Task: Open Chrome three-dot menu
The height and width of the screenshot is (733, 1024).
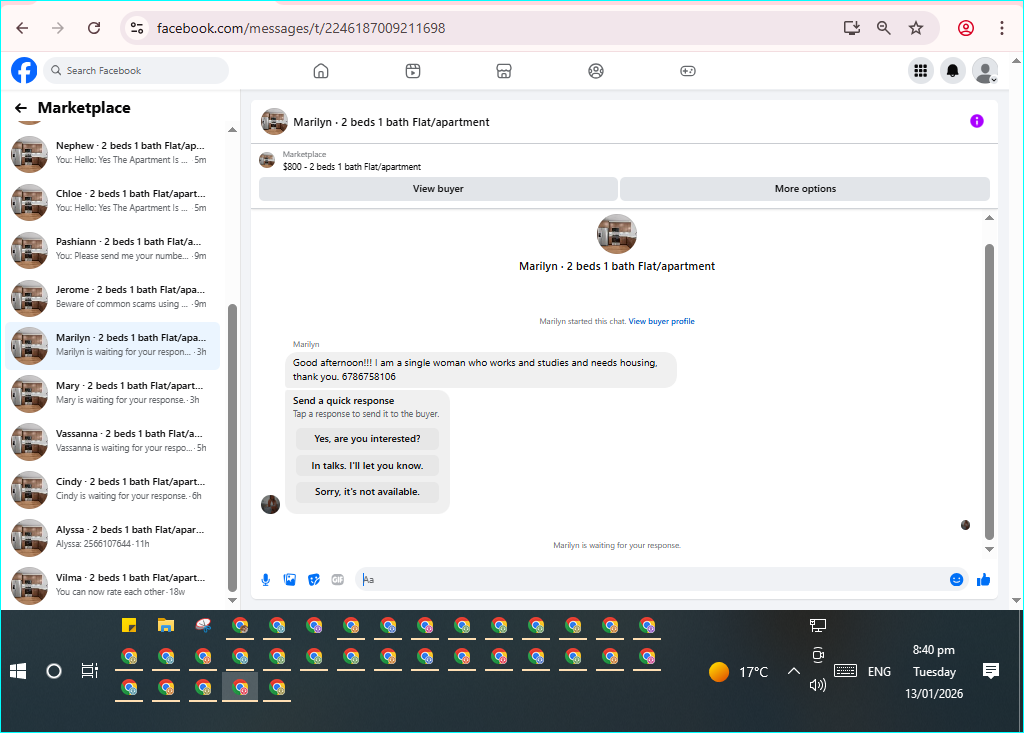Action: [x=1002, y=28]
